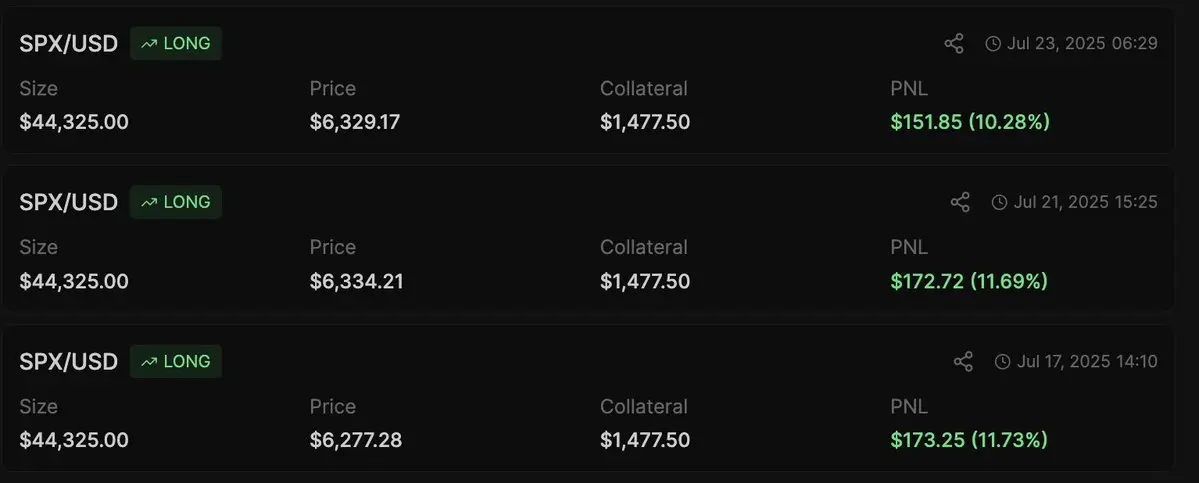Viewport: 1199px width, 483px height.
Task: Click the Jul 23, 2025 06:29 timestamp
Action: (1082, 44)
